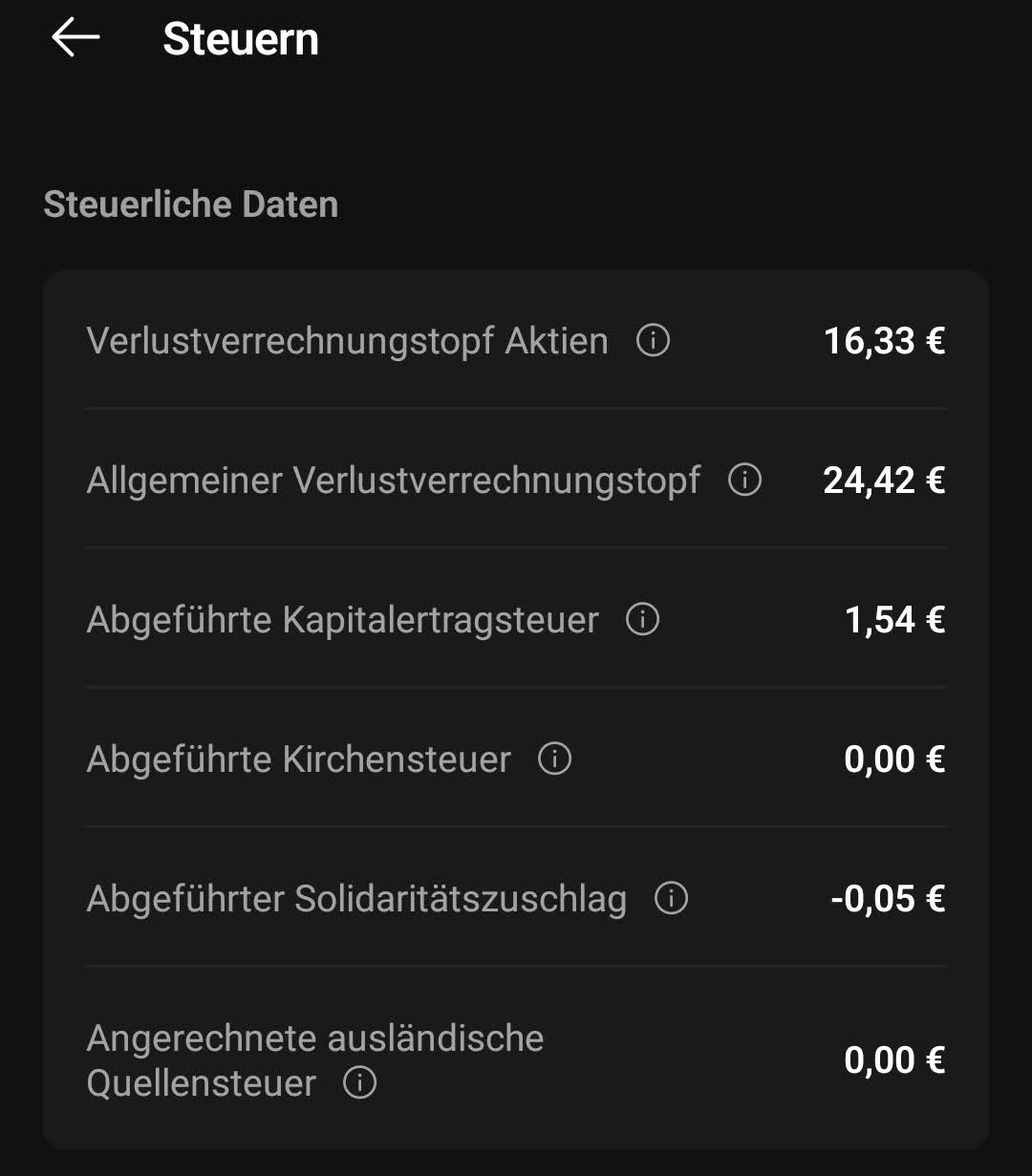Tap the -0,05 € value
1032x1176 pixels.
coord(888,899)
